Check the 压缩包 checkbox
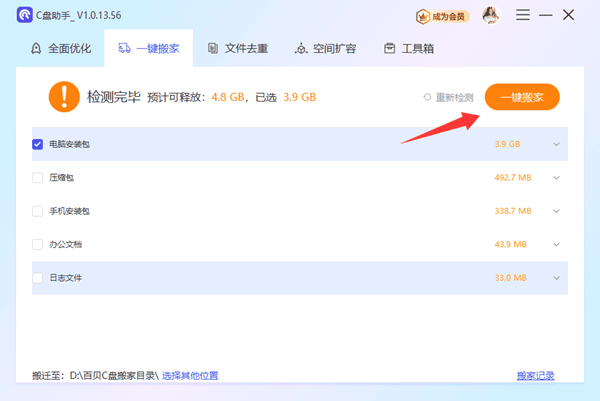 [x=38, y=178]
